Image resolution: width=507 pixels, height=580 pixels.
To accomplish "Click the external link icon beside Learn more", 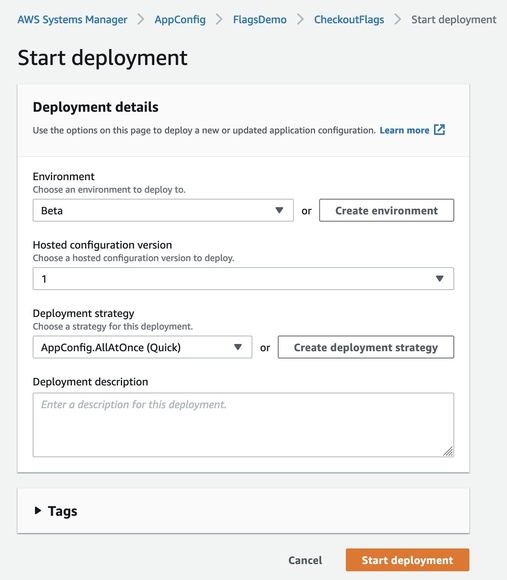I will tap(439, 130).
